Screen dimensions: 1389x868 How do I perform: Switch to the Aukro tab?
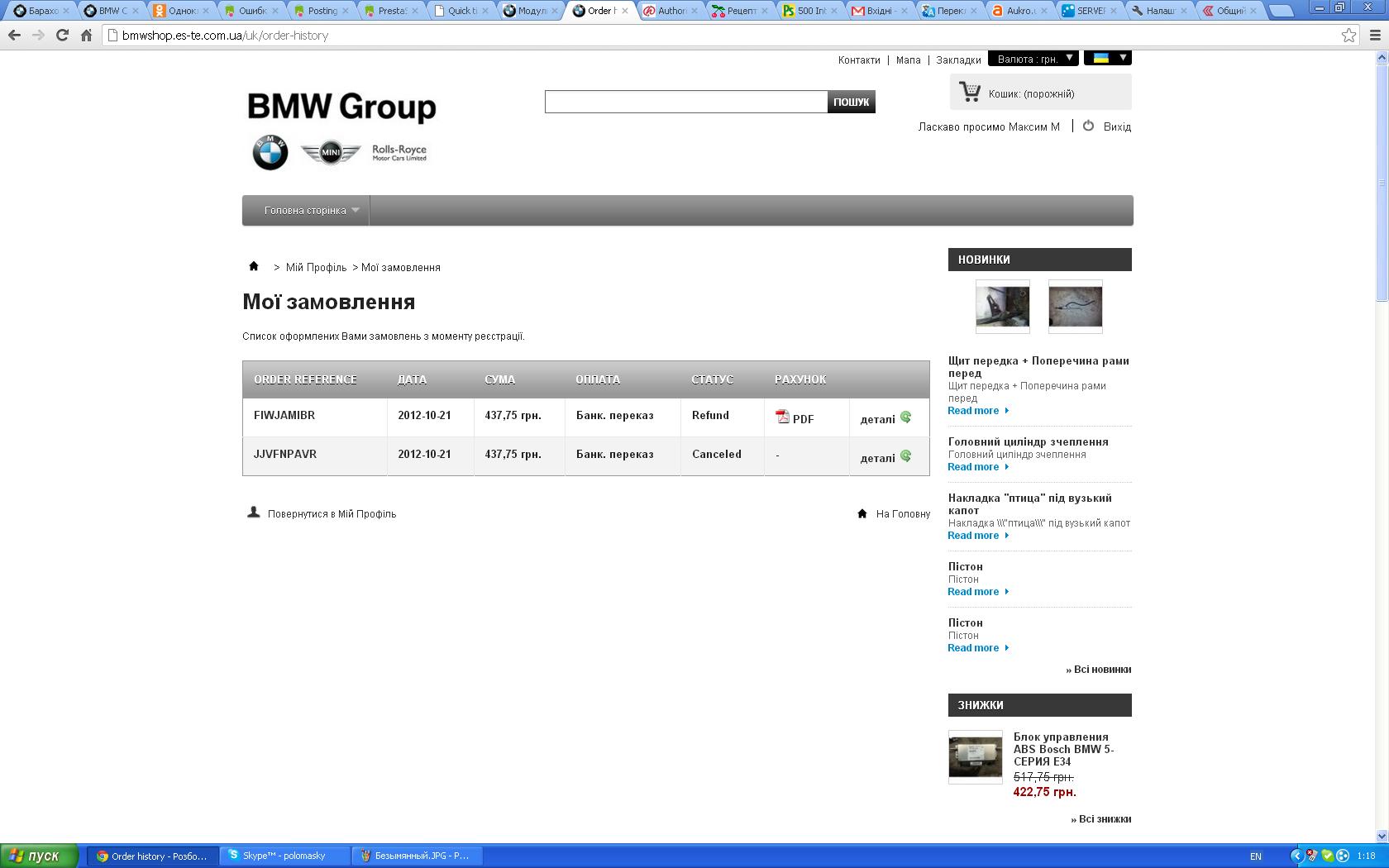(1019, 11)
